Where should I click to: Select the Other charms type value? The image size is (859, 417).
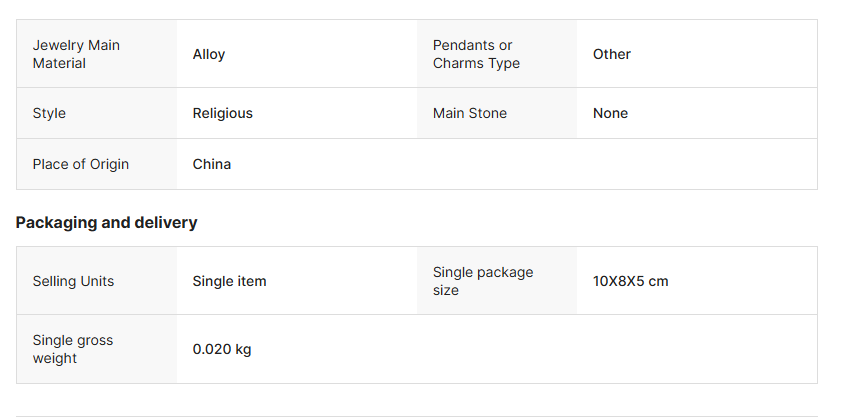pos(612,54)
